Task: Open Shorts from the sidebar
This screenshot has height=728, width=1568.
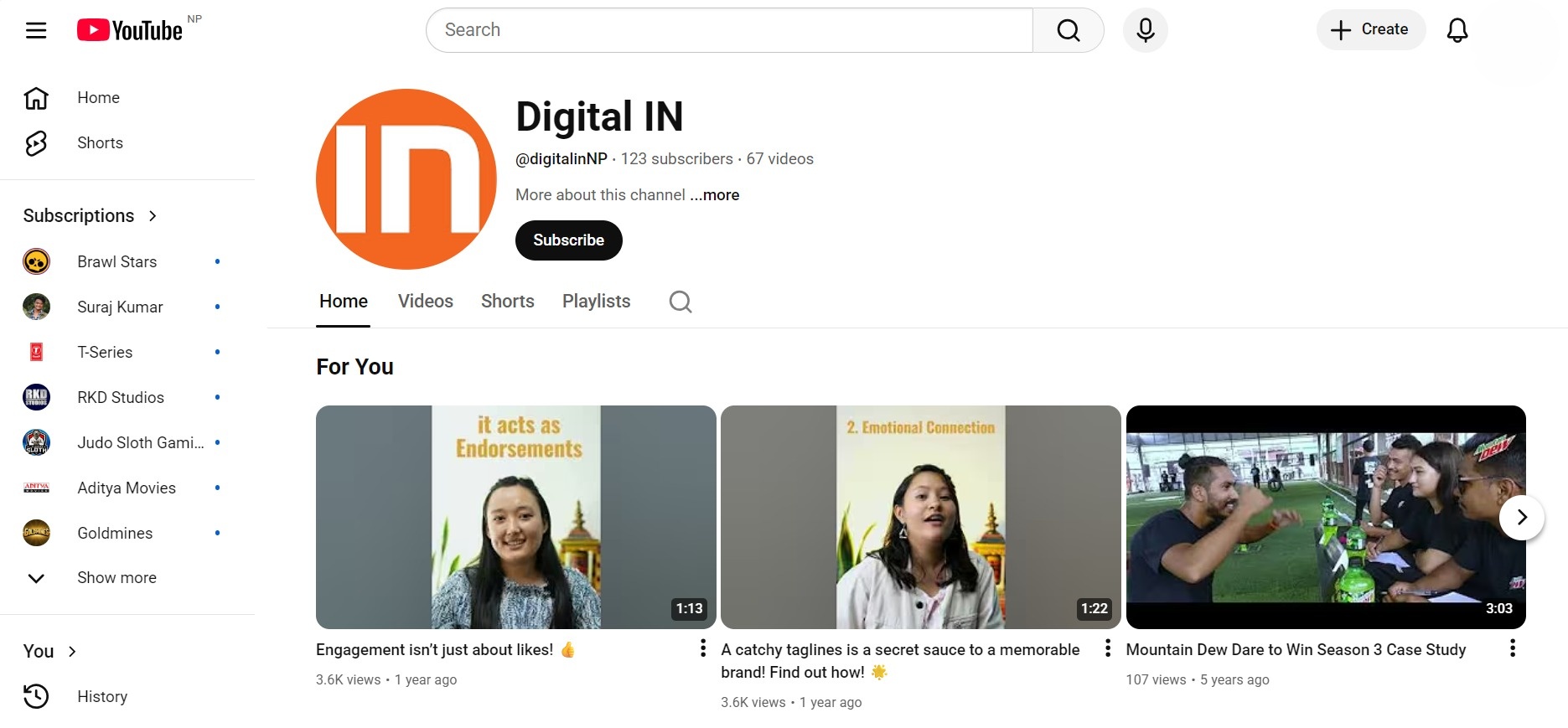Action: point(100,143)
